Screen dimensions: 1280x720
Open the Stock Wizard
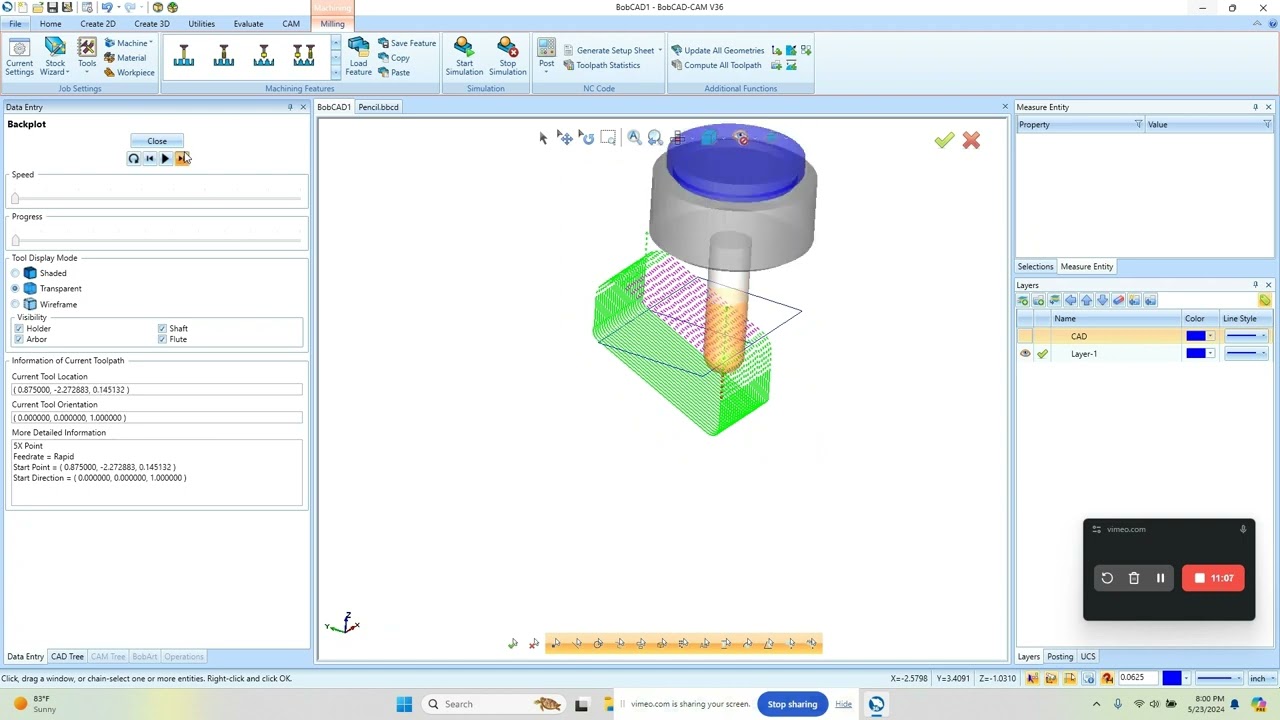tap(55, 57)
